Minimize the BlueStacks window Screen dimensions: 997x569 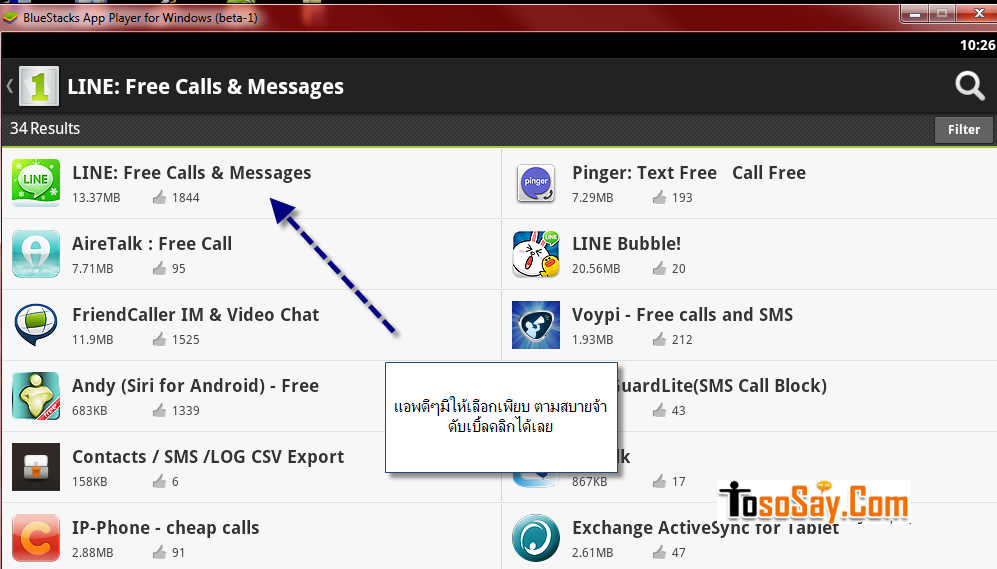point(915,13)
